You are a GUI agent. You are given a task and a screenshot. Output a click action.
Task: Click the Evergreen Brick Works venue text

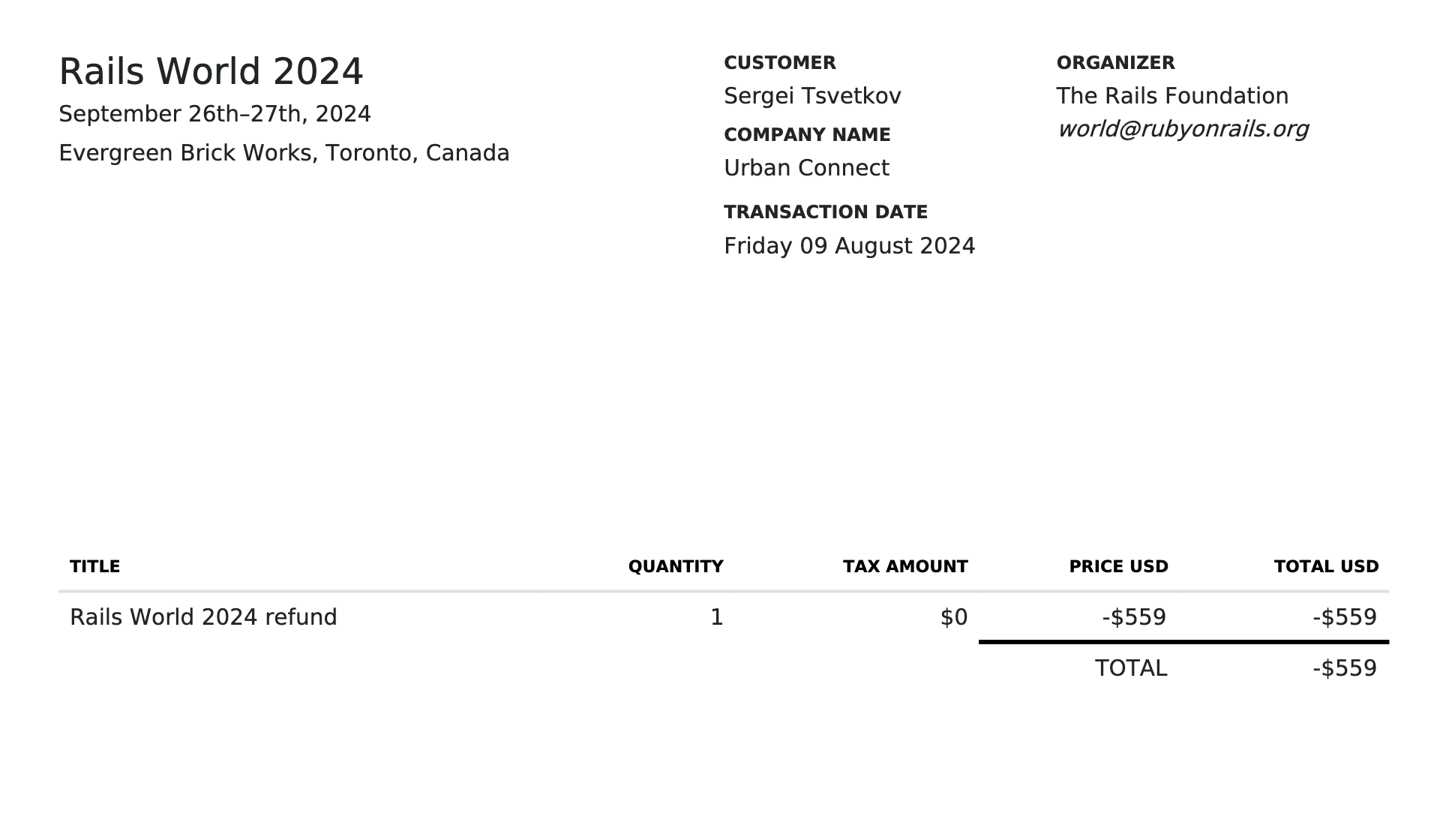[284, 153]
